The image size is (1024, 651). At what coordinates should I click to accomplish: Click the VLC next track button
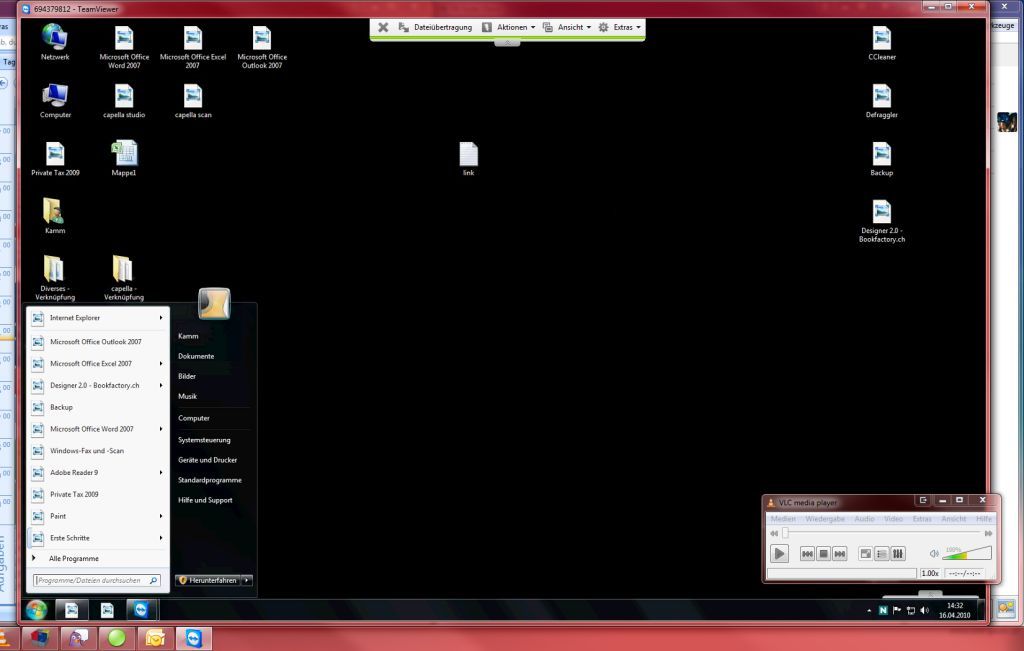840,554
